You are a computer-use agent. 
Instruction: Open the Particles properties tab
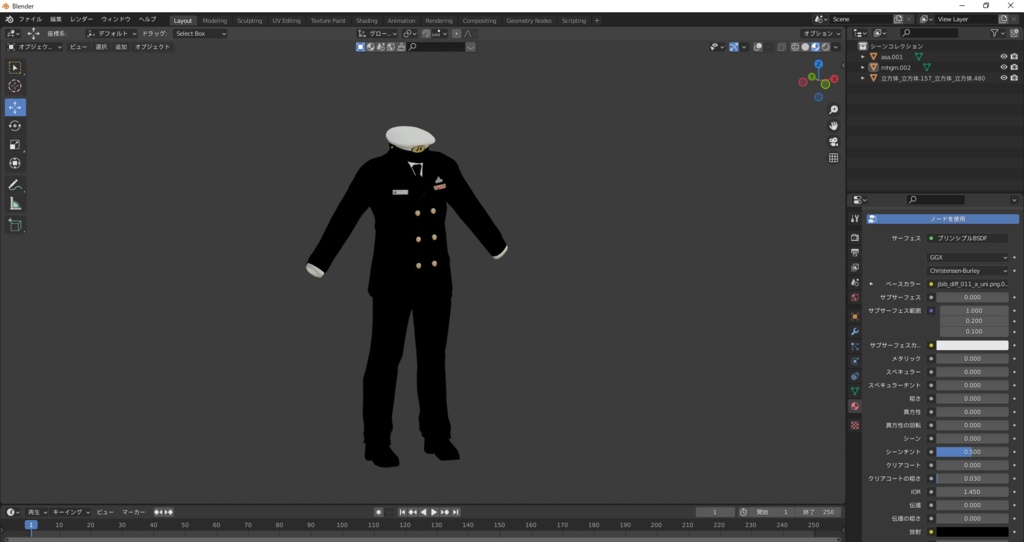(855, 346)
